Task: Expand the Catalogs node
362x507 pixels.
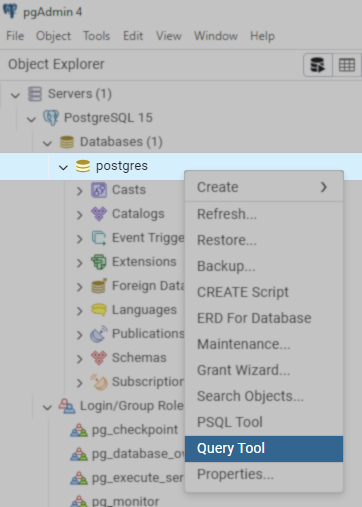Action: coord(79,215)
